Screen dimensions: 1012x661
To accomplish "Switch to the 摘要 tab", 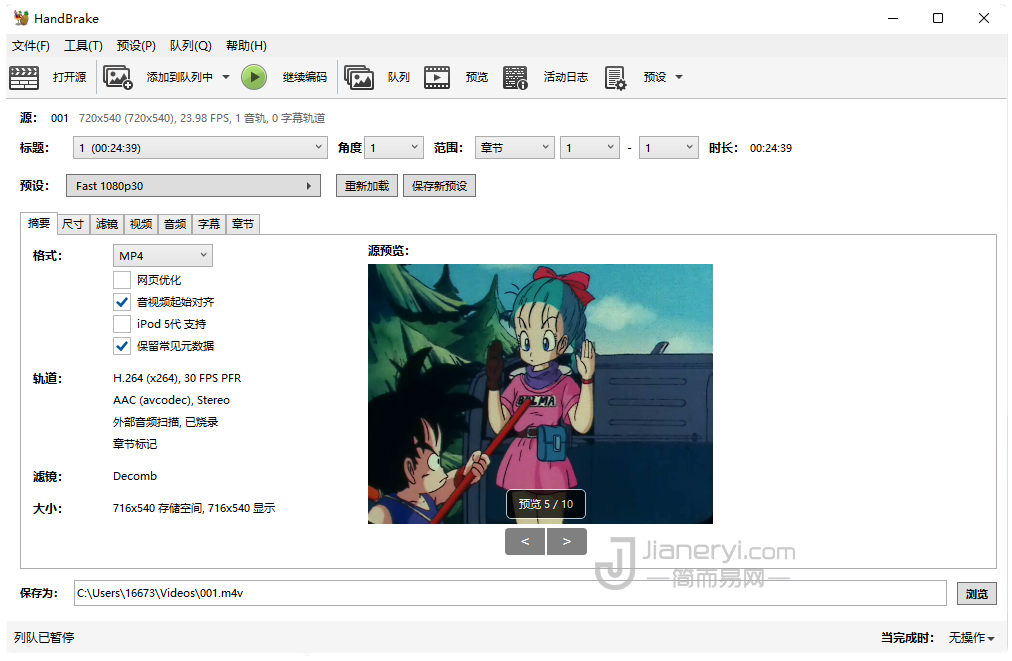I will click(39, 223).
